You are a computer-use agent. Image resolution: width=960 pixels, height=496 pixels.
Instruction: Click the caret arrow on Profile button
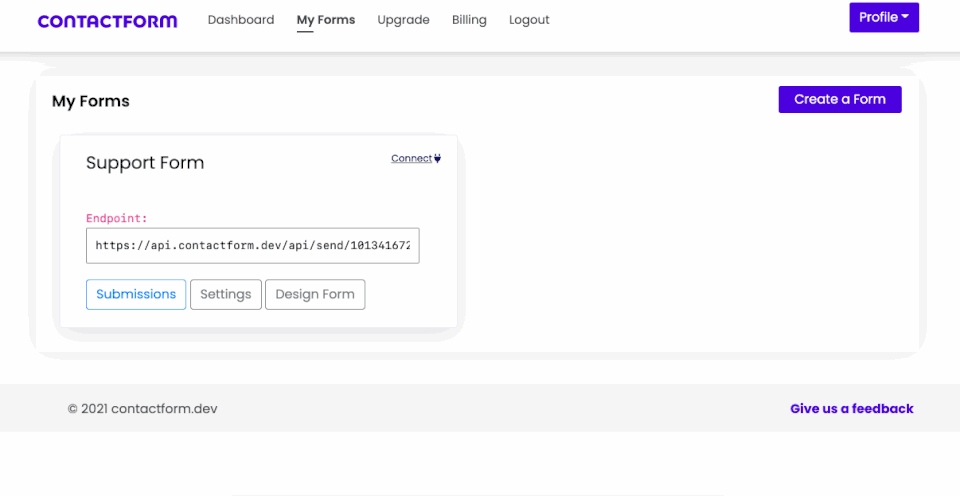pyautogui.click(x=905, y=17)
